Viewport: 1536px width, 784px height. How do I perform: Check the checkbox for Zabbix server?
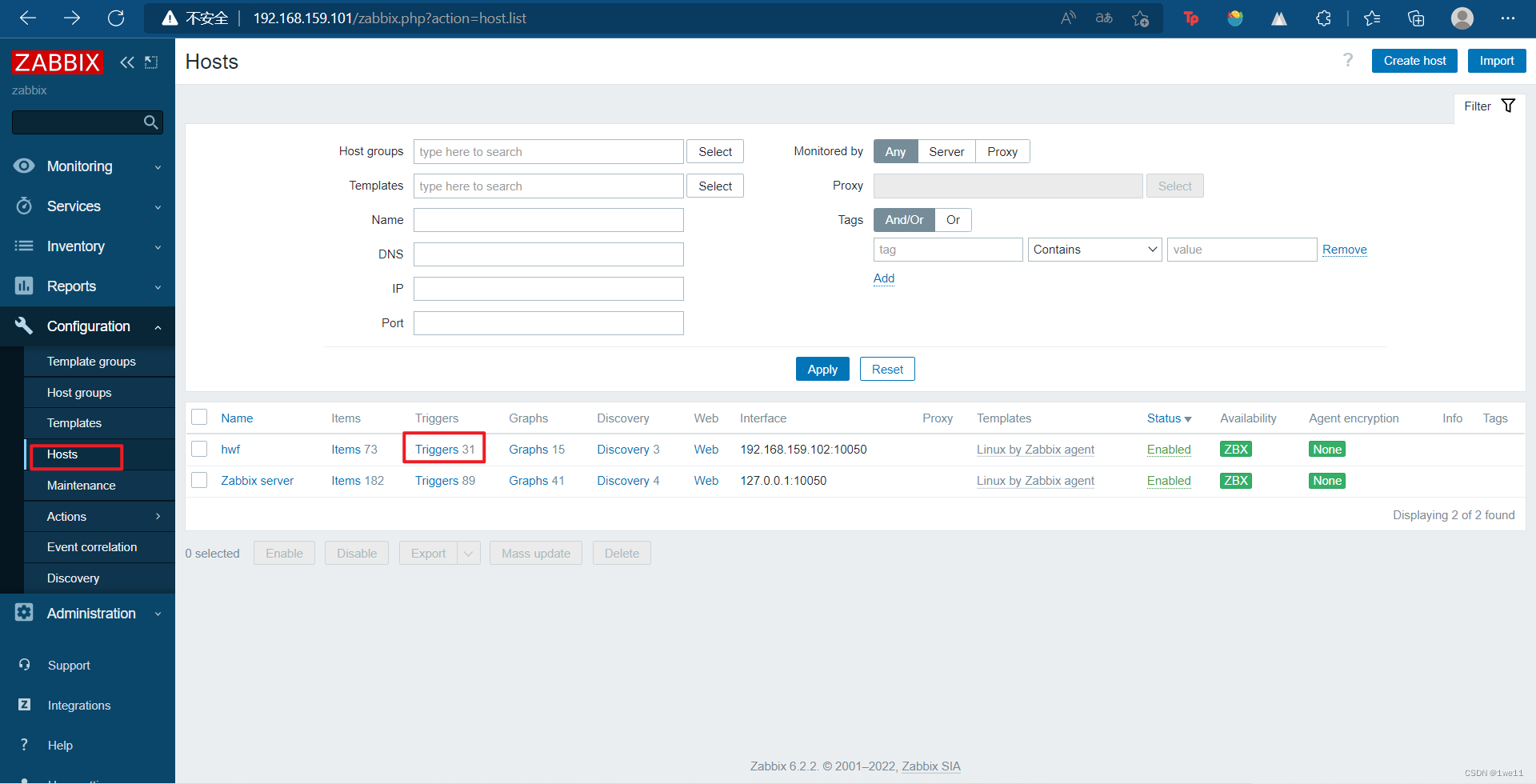click(199, 480)
